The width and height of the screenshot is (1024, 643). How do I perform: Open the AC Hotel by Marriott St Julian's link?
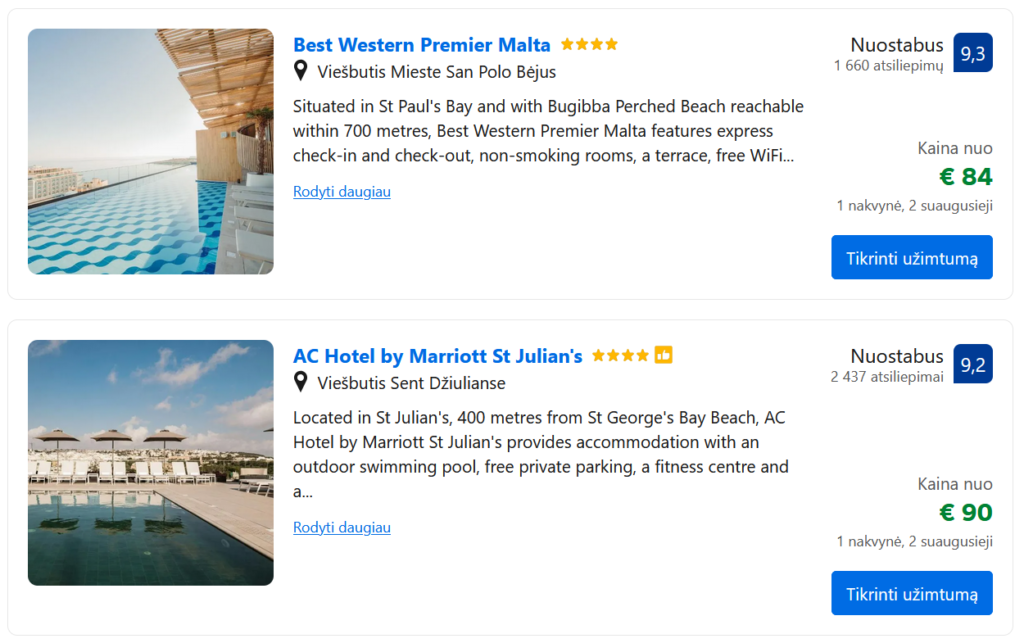coord(437,356)
